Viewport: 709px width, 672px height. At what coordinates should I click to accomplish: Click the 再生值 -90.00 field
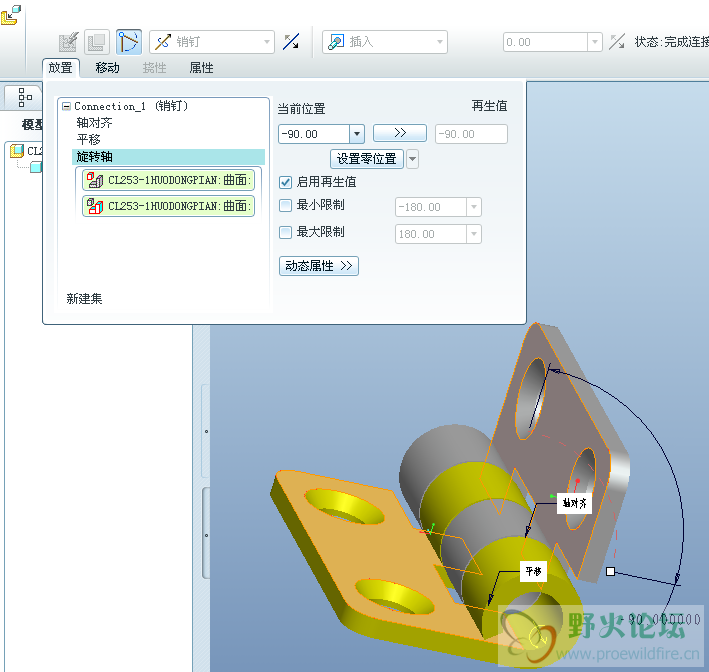[x=471, y=134]
